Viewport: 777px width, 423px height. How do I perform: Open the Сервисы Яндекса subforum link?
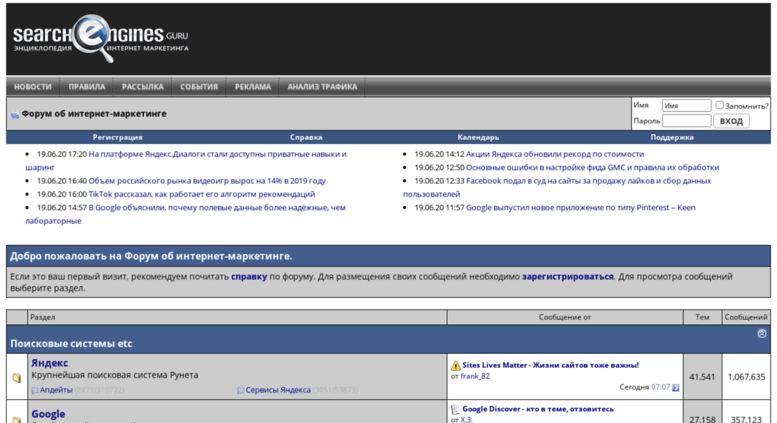click(278, 390)
